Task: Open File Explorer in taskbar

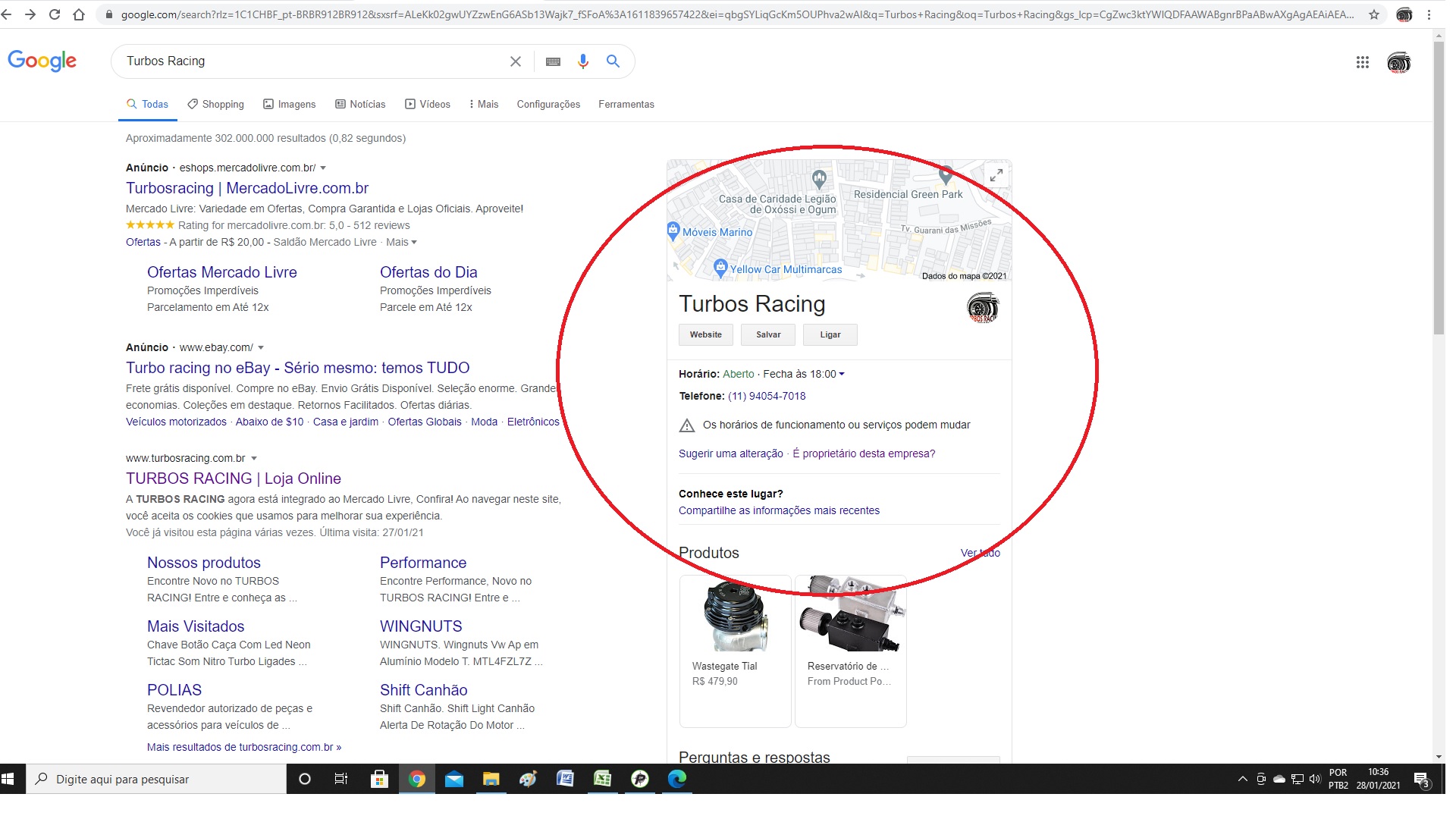Action: click(x=491, y=779)
